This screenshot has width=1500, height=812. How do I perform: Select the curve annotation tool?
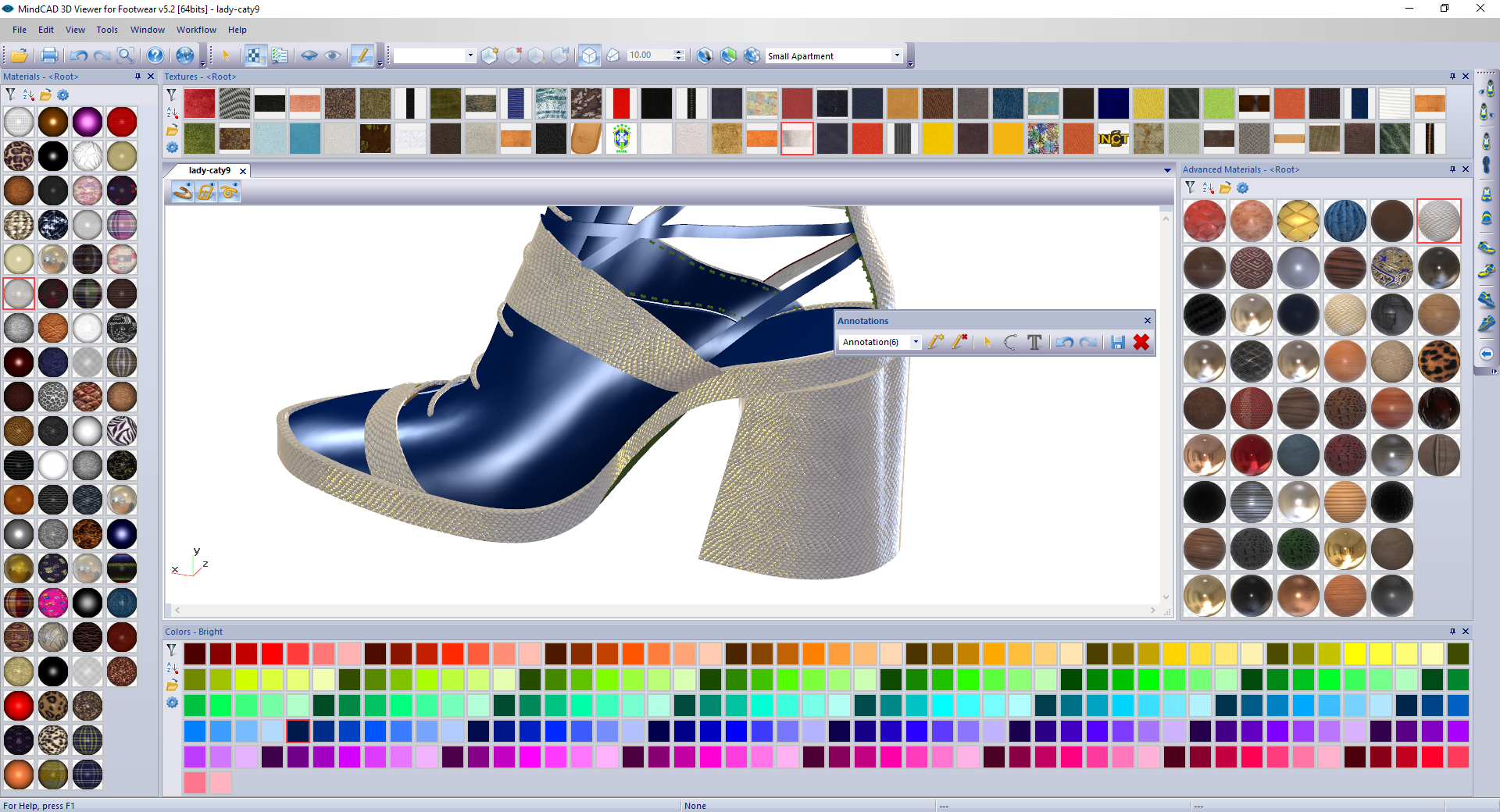tap(1009, 342)
